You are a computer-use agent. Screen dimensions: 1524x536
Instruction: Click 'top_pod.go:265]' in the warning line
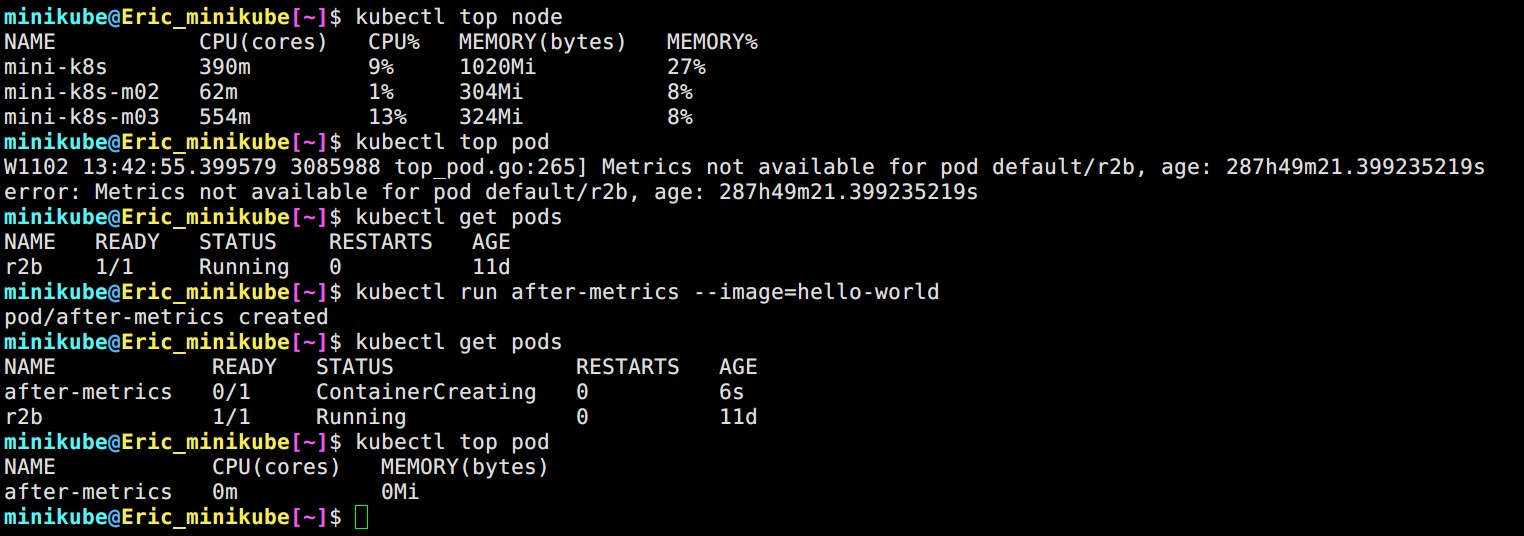pos(491,167)
